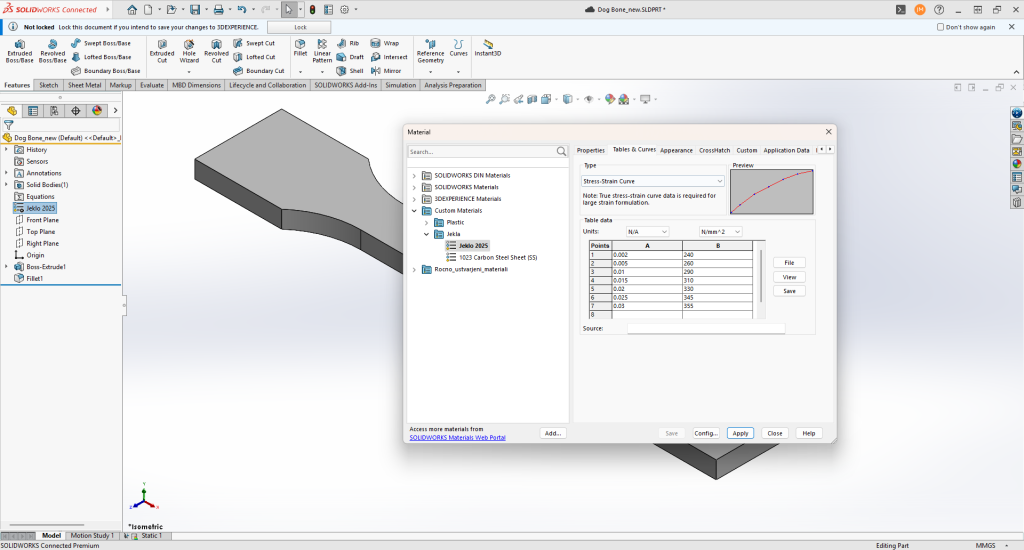
Task: Open the Motion Study 1 tab
Action: coord(92,536)
